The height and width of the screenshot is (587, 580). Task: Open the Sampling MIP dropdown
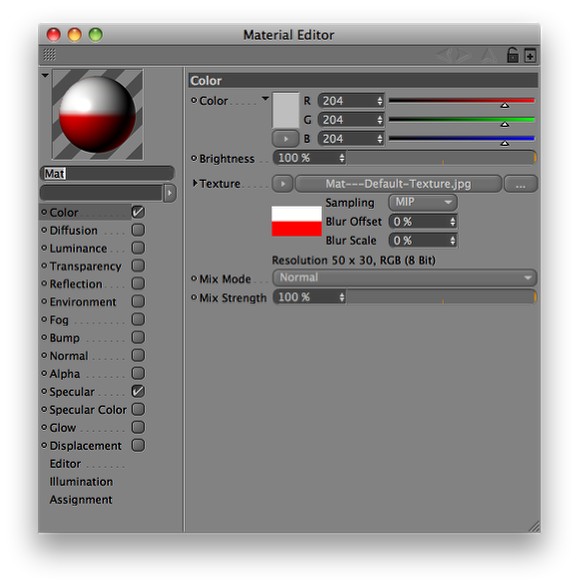(x=423, y=203)
